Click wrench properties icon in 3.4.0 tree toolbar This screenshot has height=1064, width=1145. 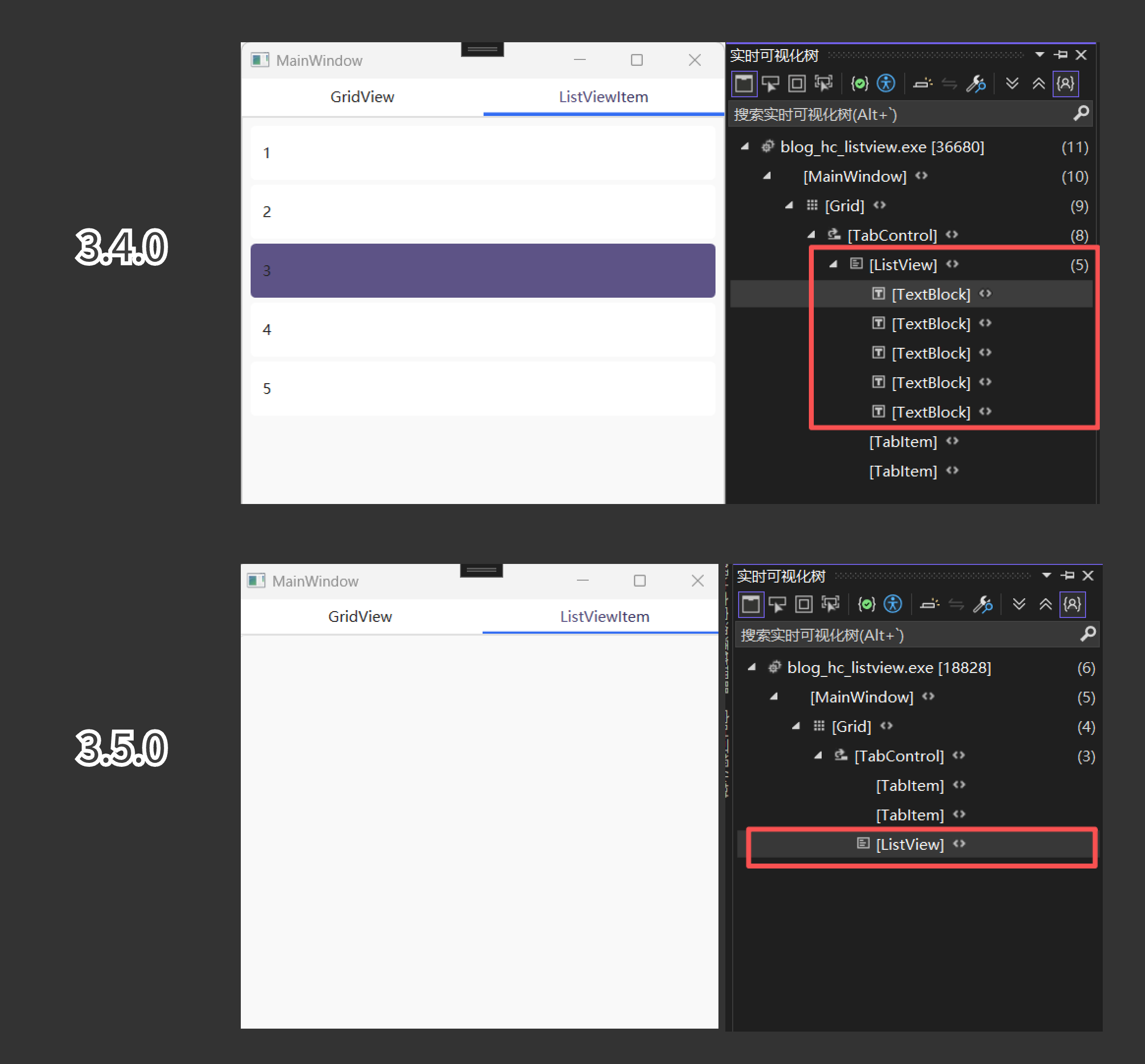coord(975,84)
